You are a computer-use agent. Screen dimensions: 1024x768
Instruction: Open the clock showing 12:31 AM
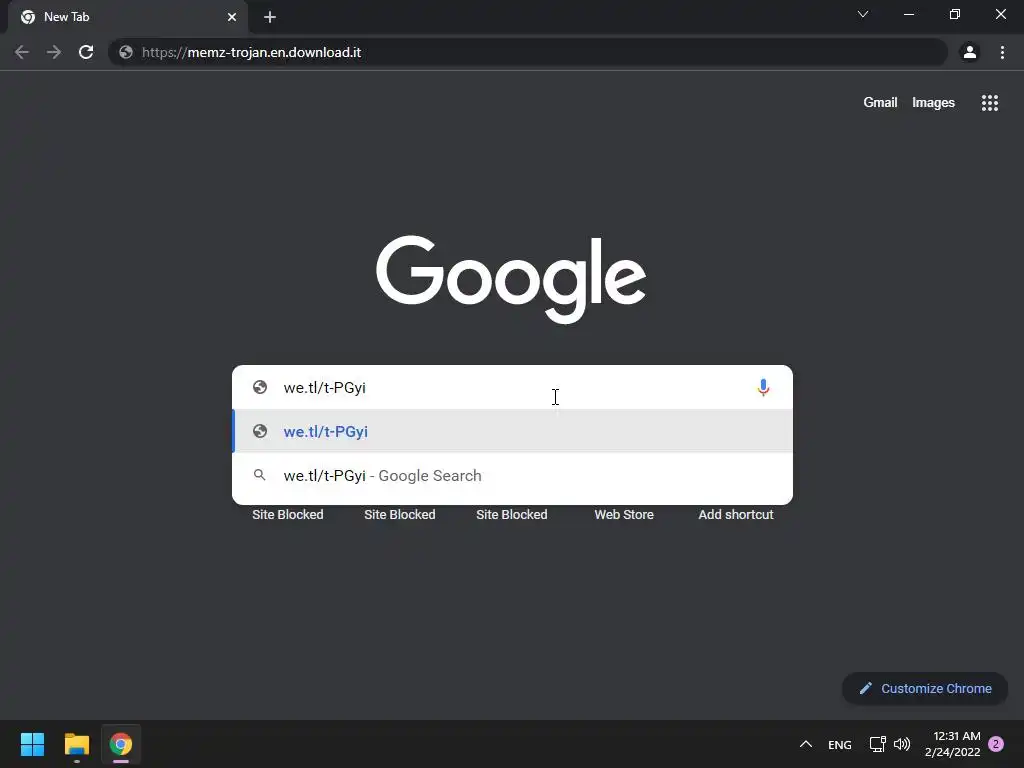953,744
